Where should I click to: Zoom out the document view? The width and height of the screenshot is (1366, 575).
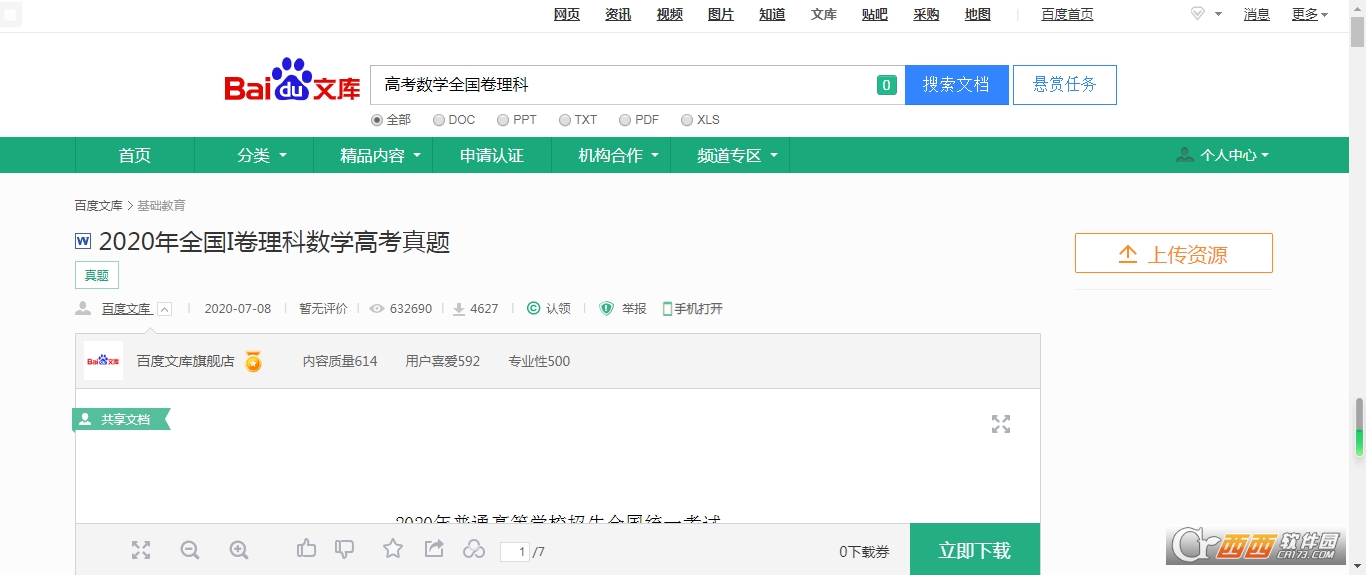coord(190,550)
